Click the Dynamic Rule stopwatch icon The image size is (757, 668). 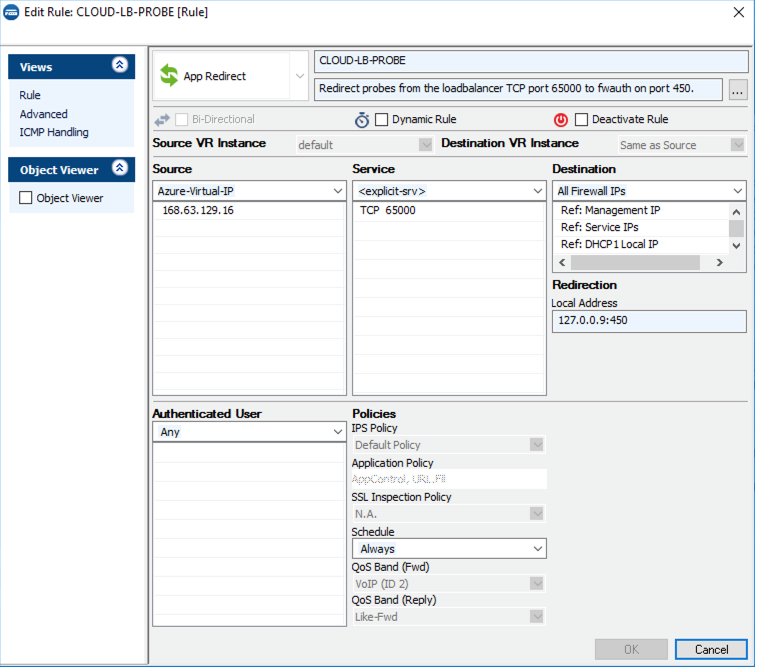362,119
